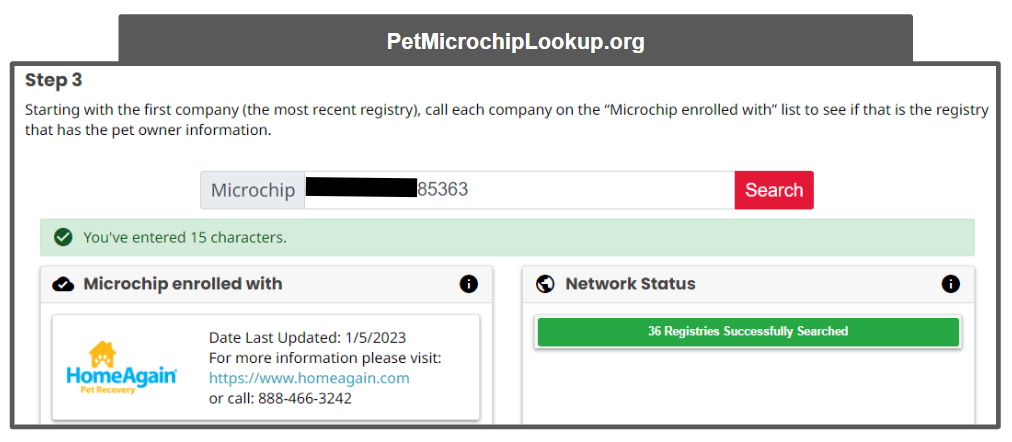Screen dimensions: 1012x442
Task: Open the homeagain.com website link
Action: 309,378
